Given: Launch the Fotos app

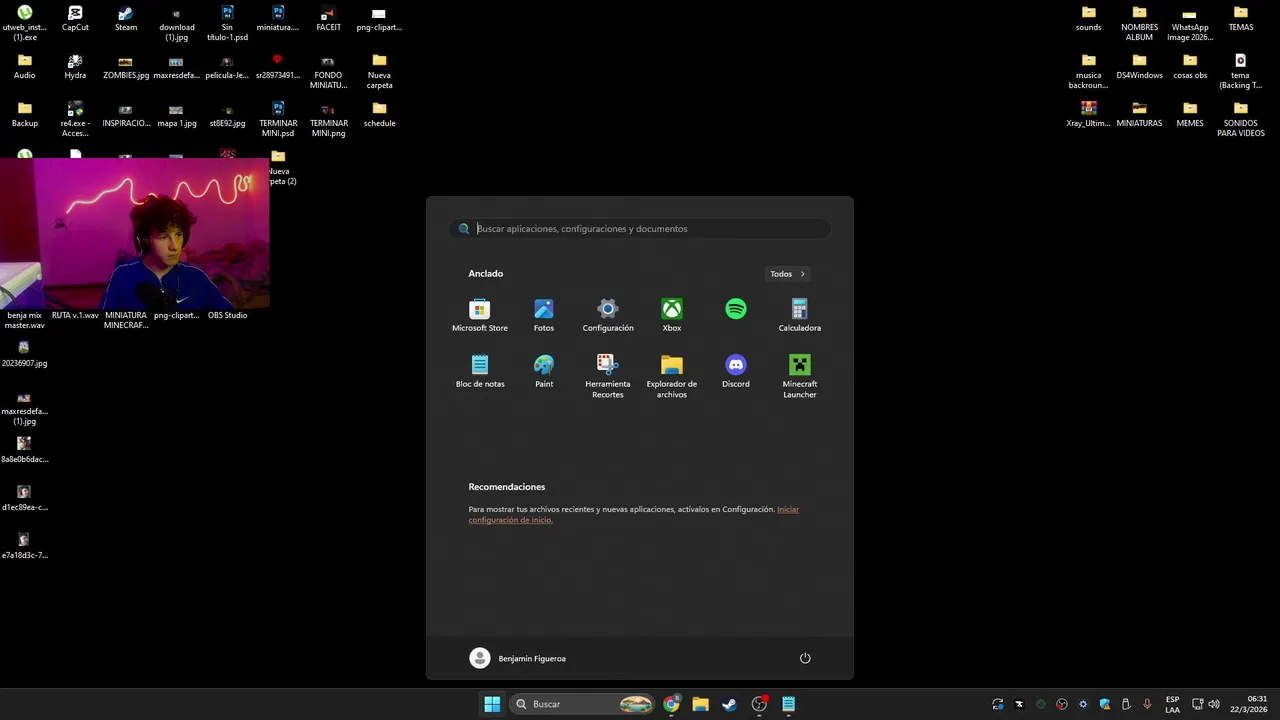Looking at the screenshot, I should [544, 315].
